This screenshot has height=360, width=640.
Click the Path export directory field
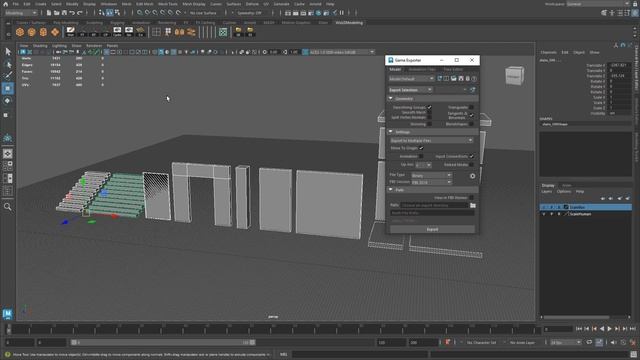point(434,205)
